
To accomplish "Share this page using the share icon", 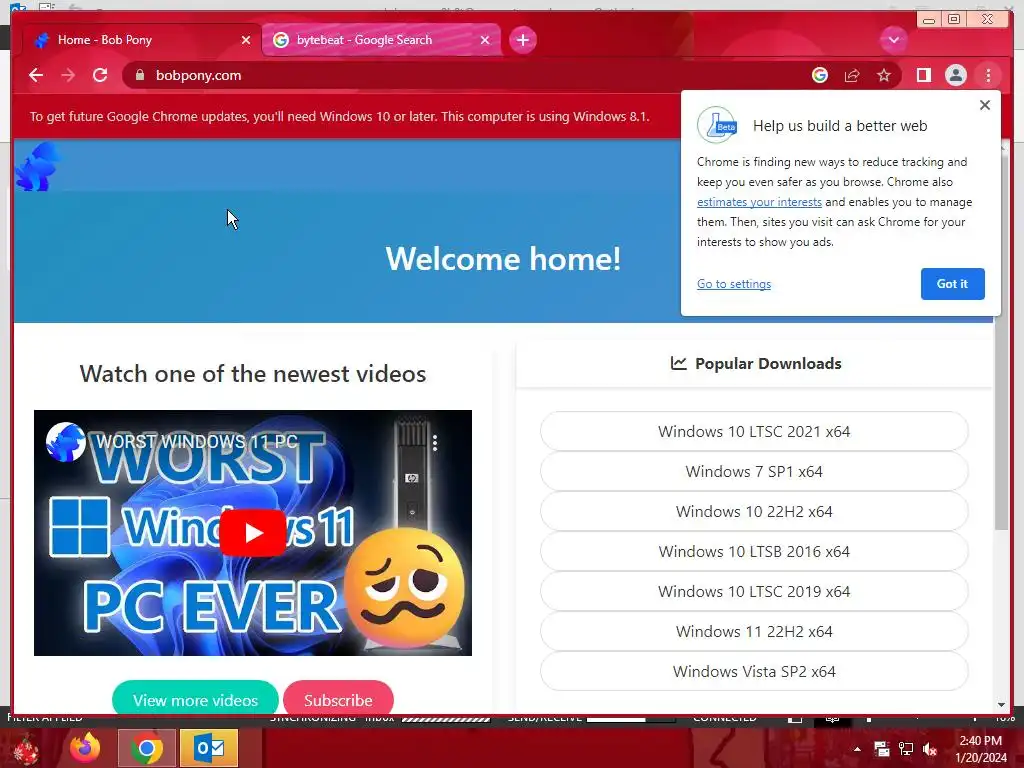I will pos(852,75).
